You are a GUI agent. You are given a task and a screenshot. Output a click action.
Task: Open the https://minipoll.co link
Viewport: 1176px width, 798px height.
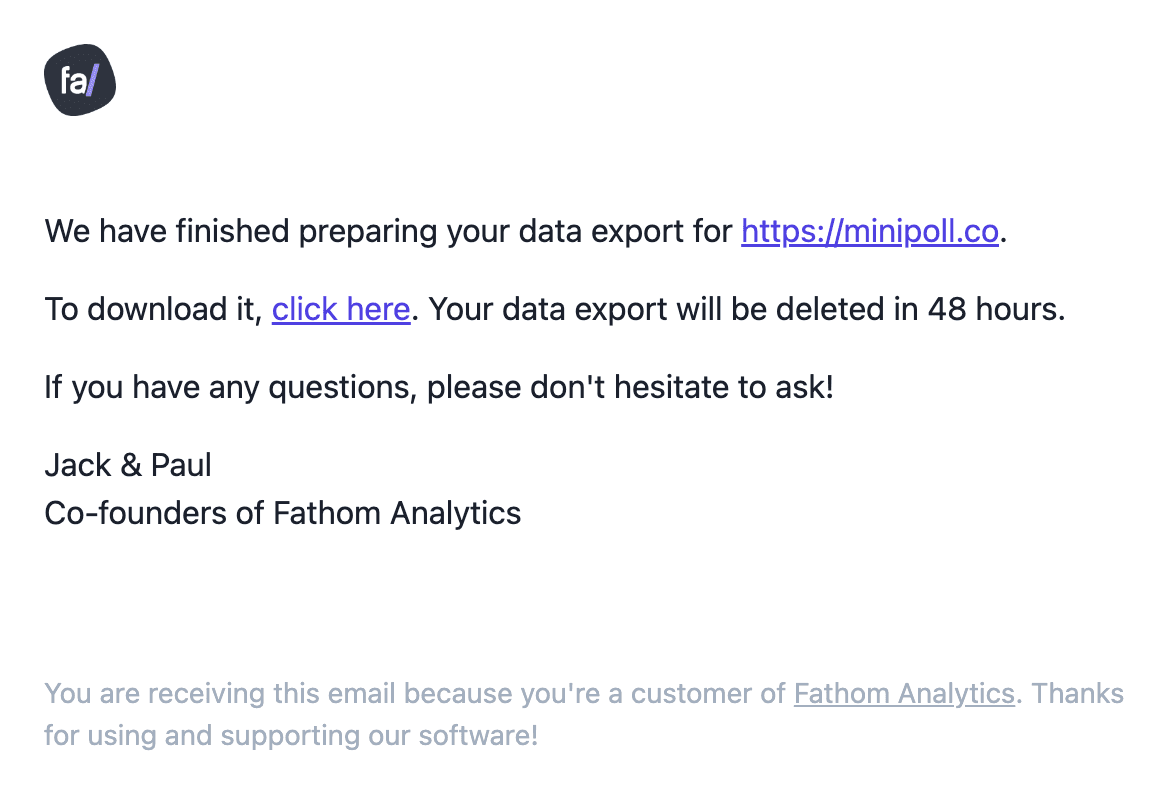click(870, 231)
